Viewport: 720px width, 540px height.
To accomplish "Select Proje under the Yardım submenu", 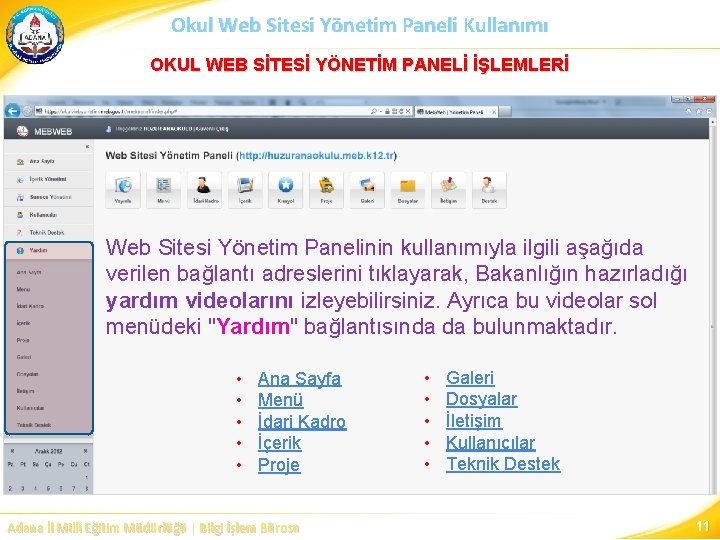I will pyautogui.click(x=23, y=340).
